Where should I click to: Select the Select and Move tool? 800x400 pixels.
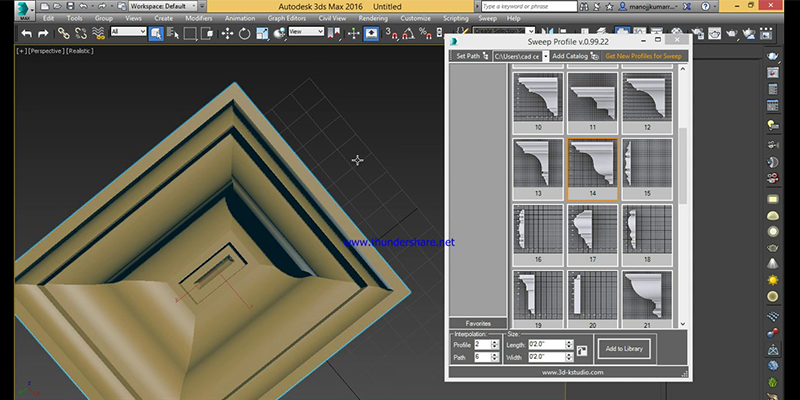228,34
